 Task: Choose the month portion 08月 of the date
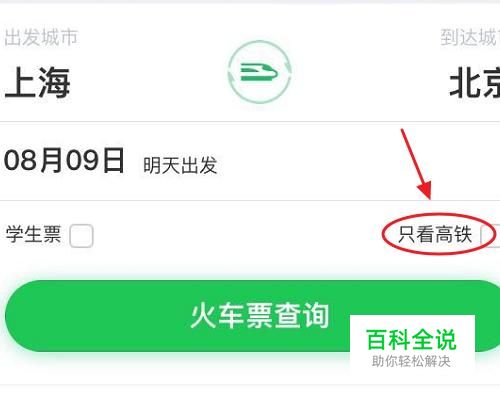[33, 161]
